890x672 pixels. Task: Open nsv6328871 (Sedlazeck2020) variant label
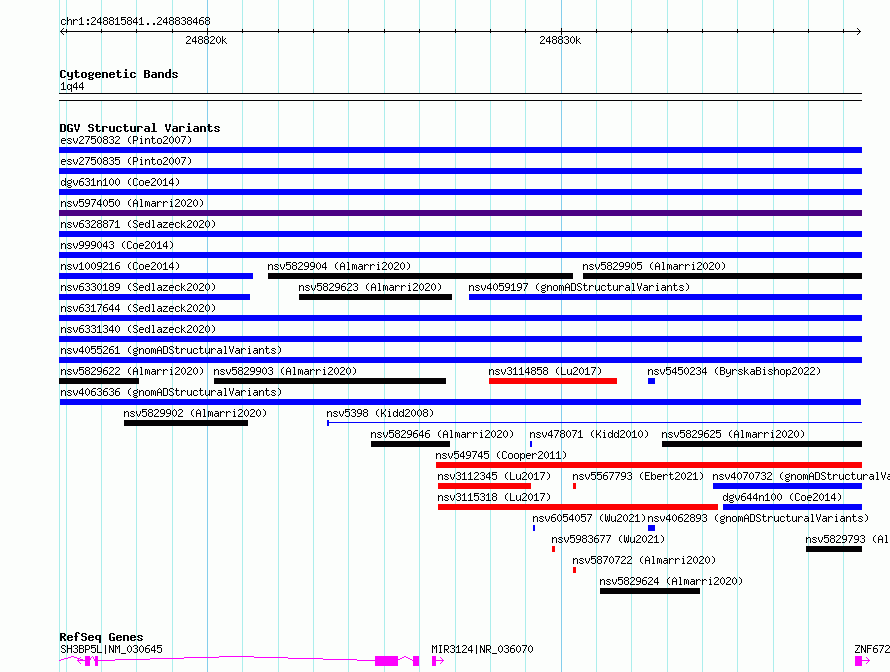click(138, 224)
